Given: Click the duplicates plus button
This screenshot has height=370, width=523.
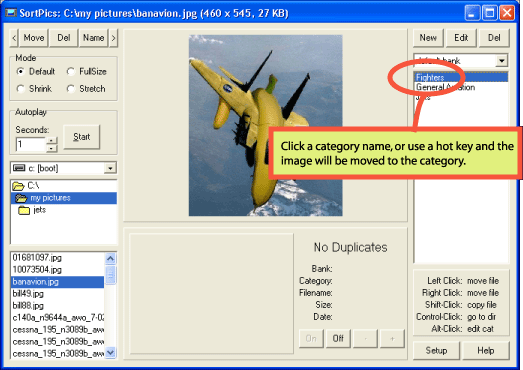Looking at the screenshot, I should coord(392,339).
